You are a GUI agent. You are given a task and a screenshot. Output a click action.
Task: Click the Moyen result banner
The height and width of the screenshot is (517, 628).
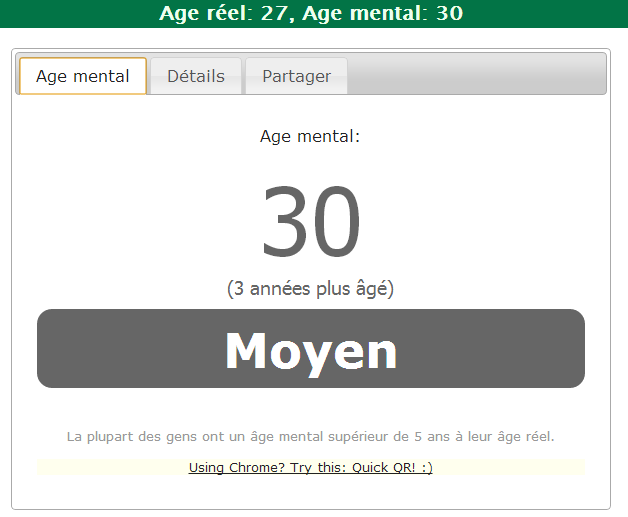tap(311, 348)
